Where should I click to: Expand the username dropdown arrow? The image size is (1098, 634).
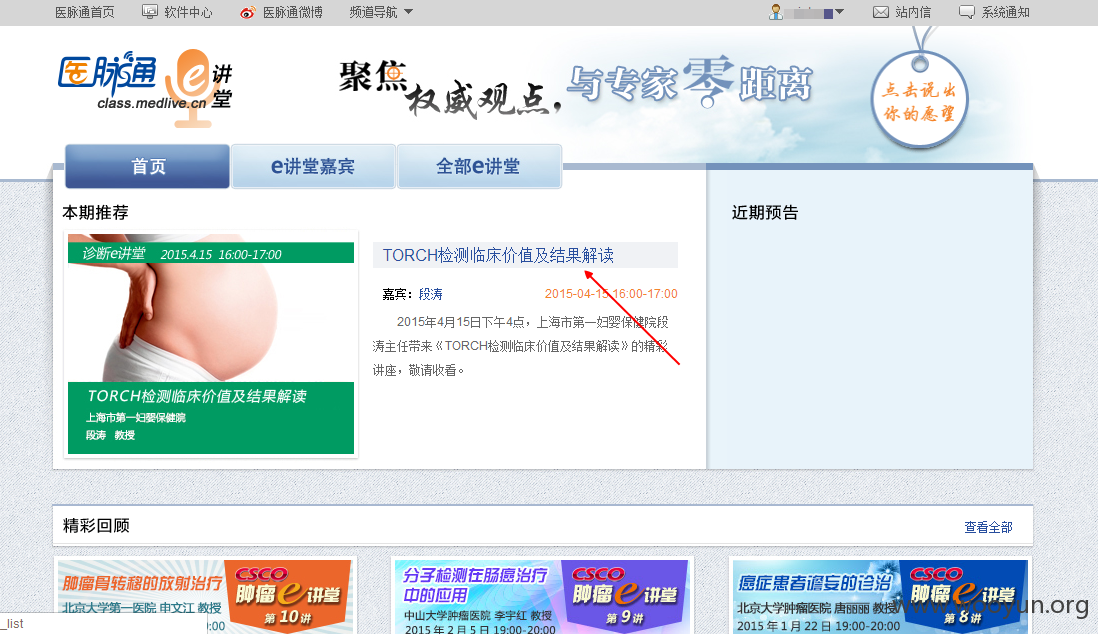(840, 12)
